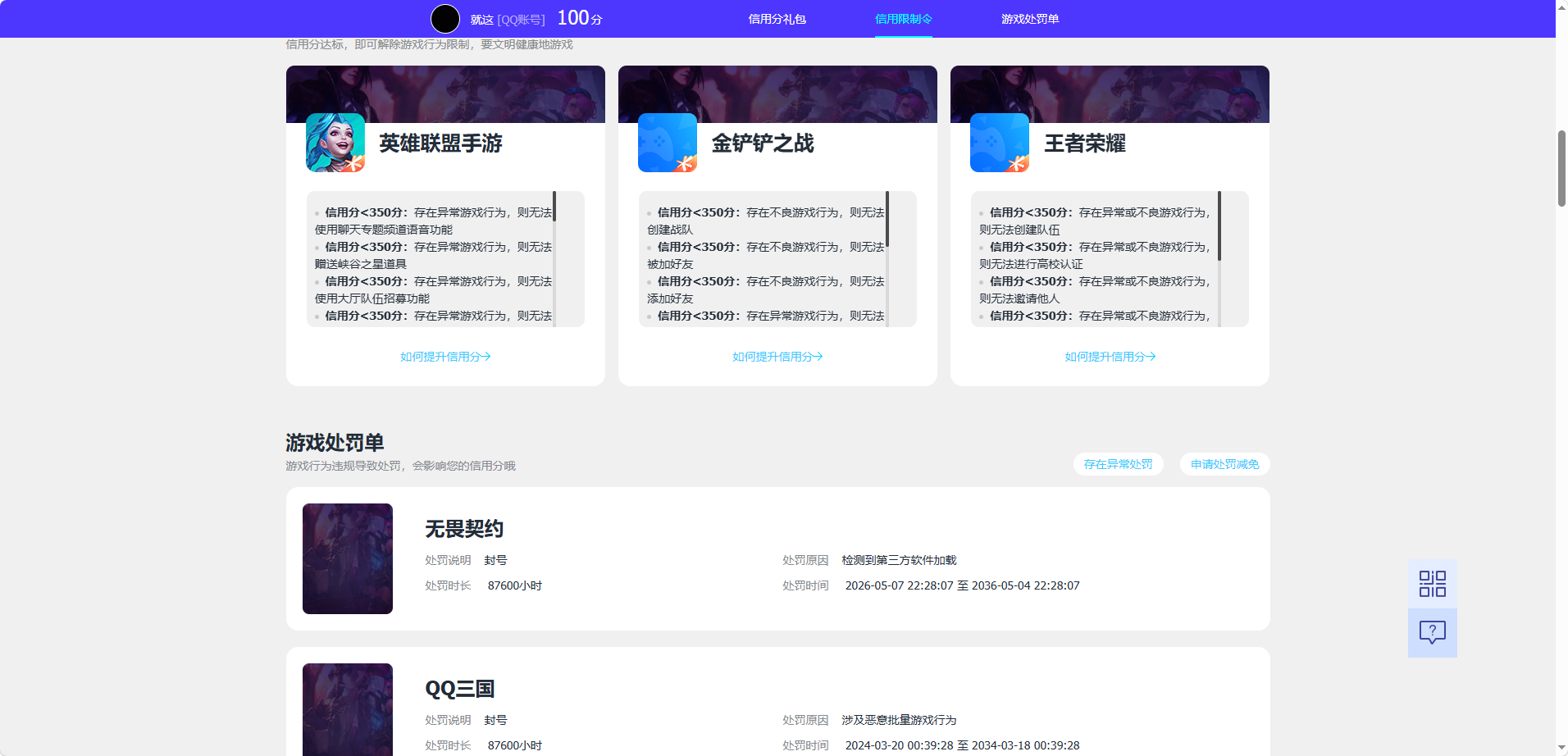The image size is (1568, 756).
Task: Click the QQ三国 penalty title
Action: [460, 689]
